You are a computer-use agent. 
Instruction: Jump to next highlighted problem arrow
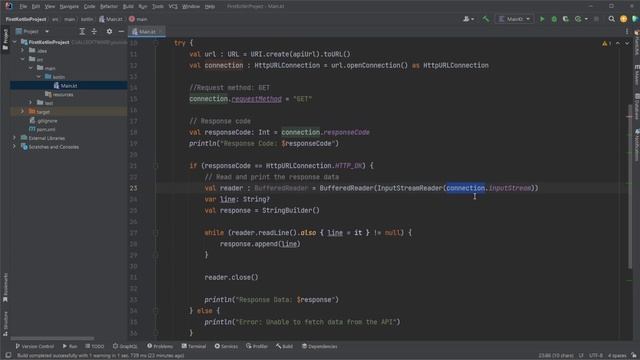(x=627, y=43)
